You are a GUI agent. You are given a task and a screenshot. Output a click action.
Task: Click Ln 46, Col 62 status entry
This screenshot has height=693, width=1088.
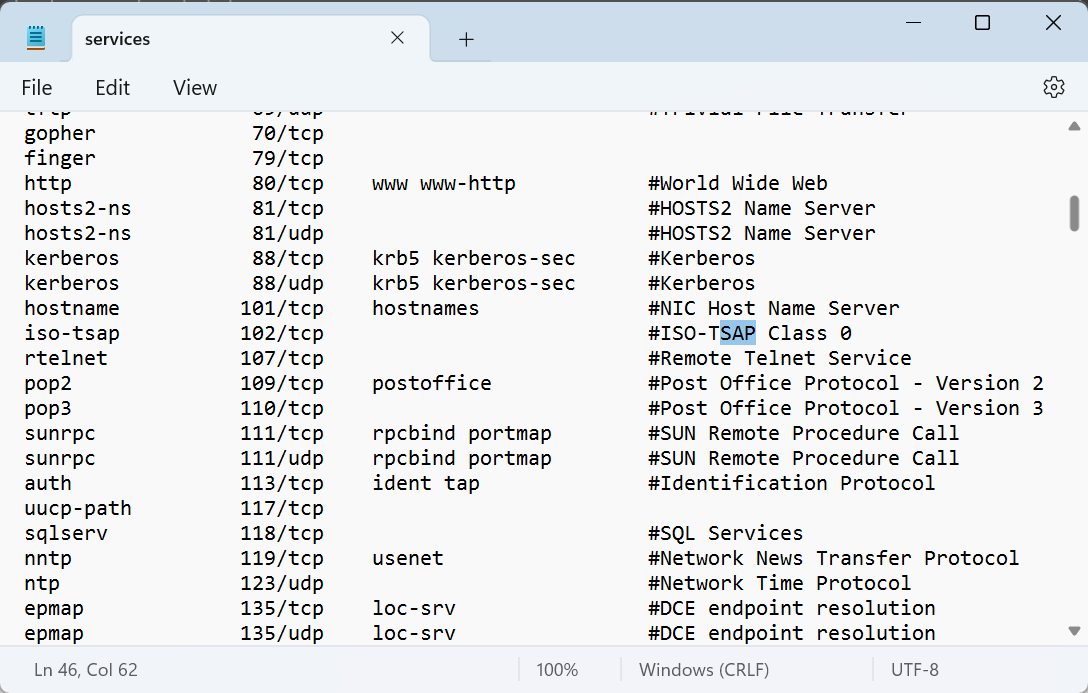pos(86,670)
